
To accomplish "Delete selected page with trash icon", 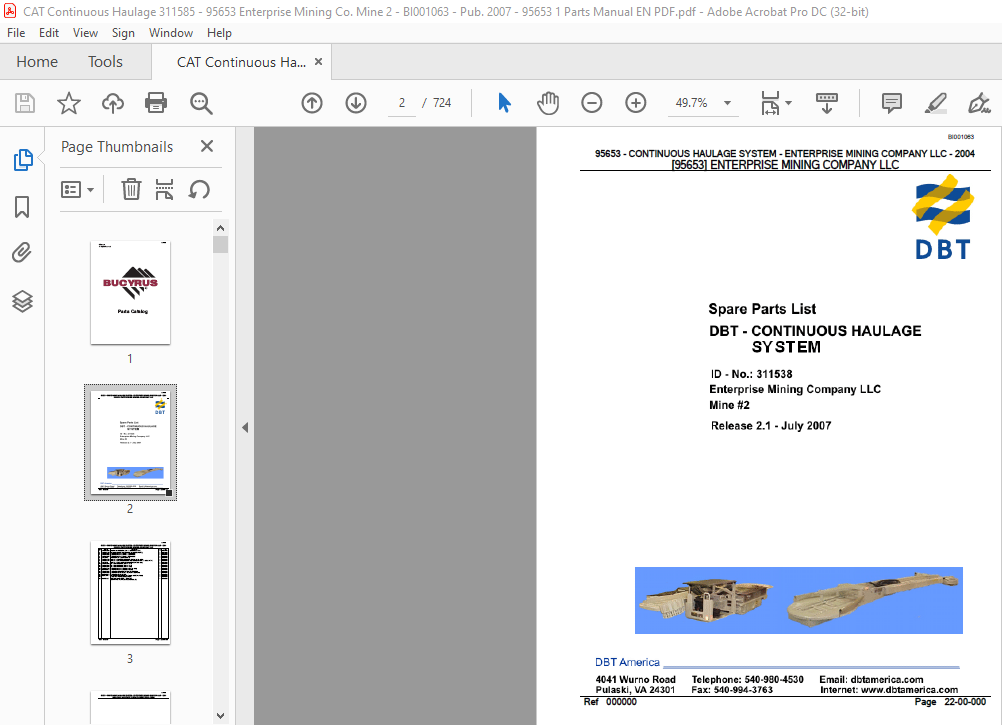I will click(x=131, y=190).
